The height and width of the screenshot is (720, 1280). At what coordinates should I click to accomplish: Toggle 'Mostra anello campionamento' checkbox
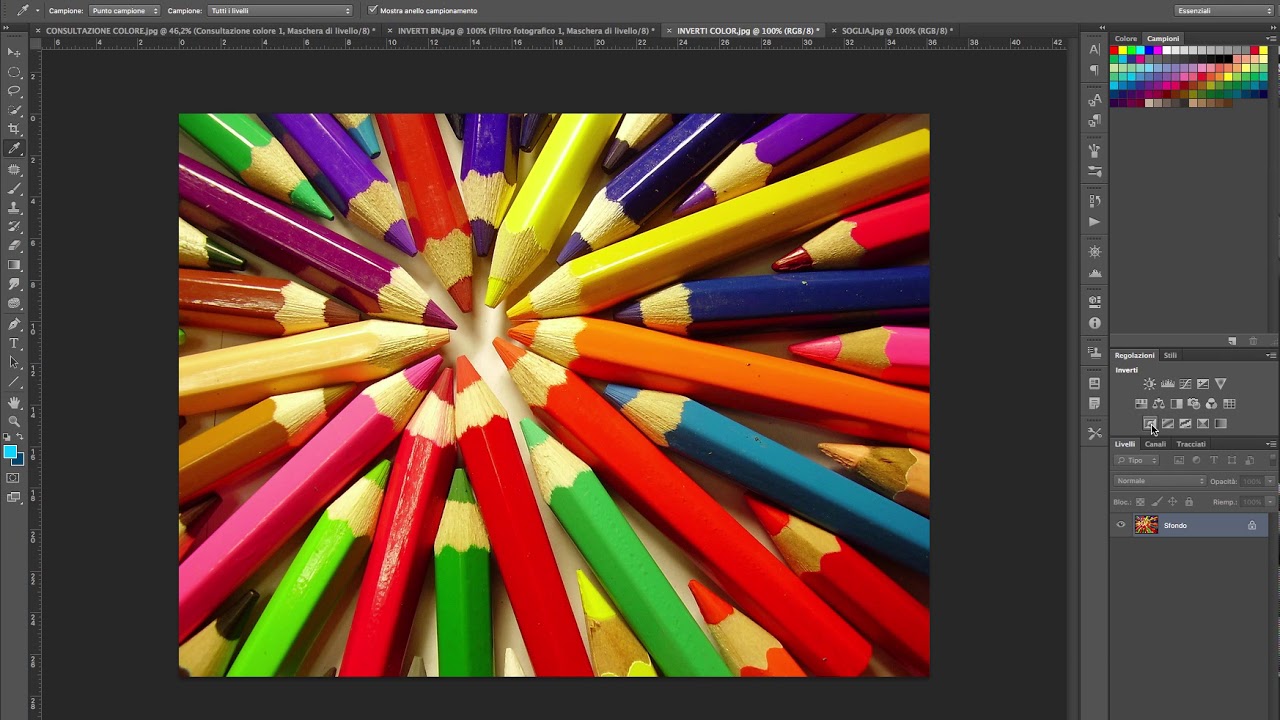[x=373, y=10]
